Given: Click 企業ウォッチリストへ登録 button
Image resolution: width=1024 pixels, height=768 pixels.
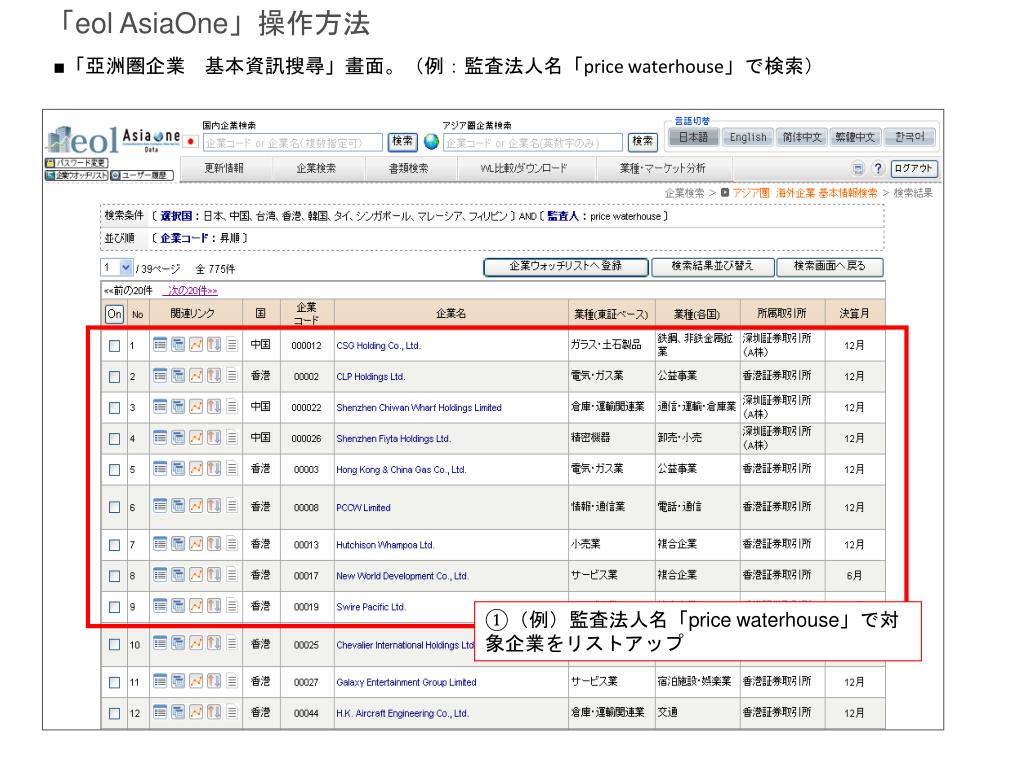Looking at the screenshot, I should click(566, 266).
